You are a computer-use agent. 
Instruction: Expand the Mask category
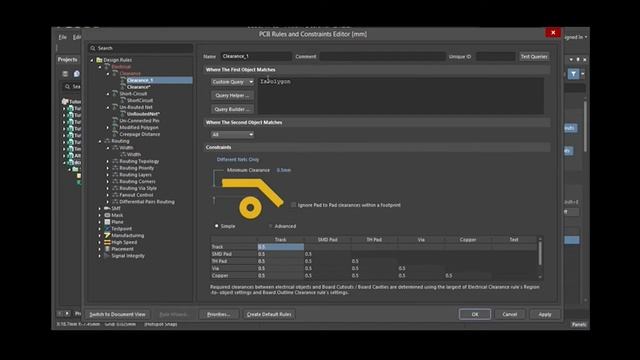(x=100, y=216)
